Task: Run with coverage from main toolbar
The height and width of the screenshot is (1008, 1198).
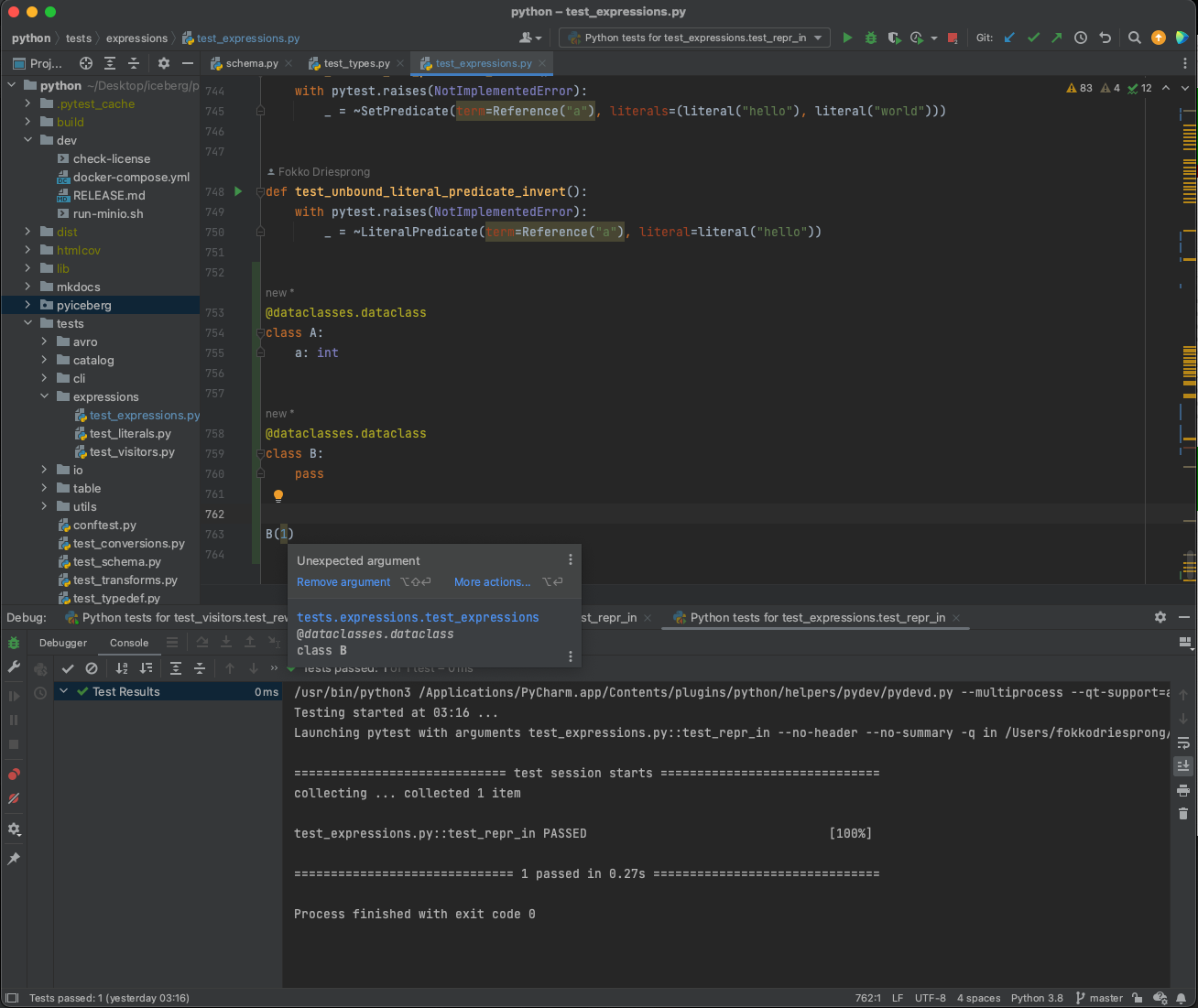Action: [x=894, y=38]
